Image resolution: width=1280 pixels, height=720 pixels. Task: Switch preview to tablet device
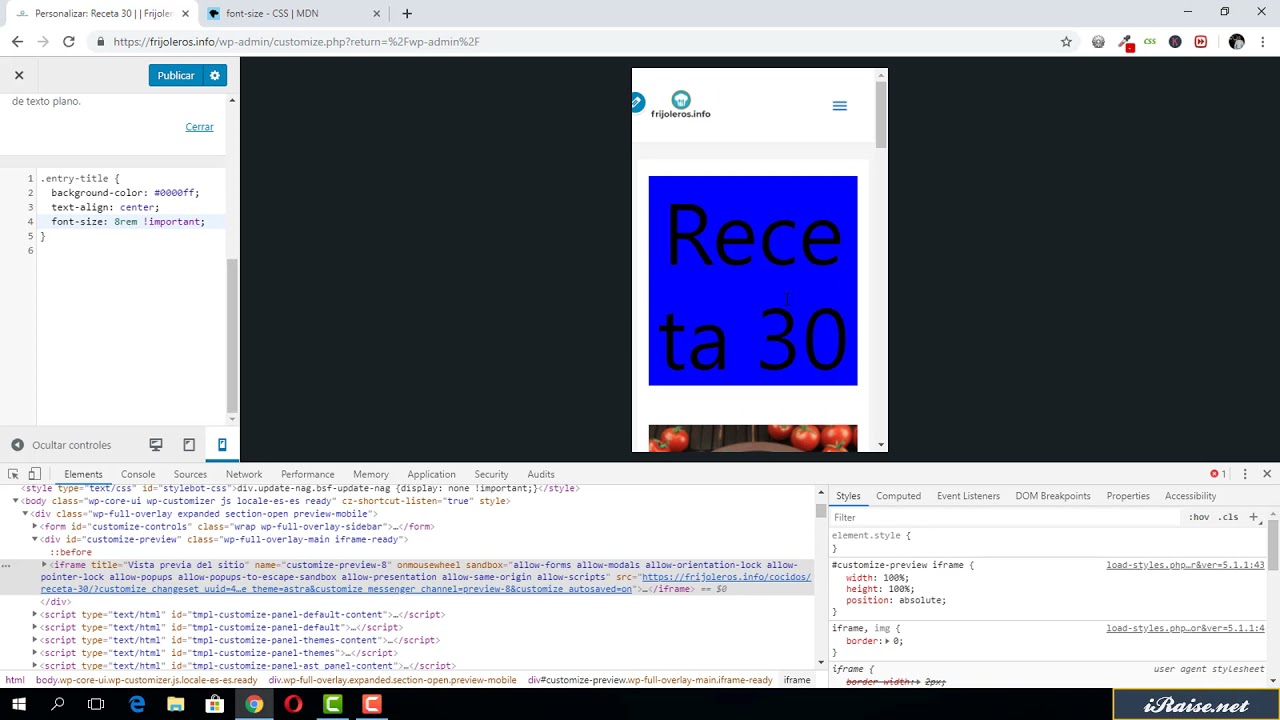pyautogui.click(x=189, y=445)
